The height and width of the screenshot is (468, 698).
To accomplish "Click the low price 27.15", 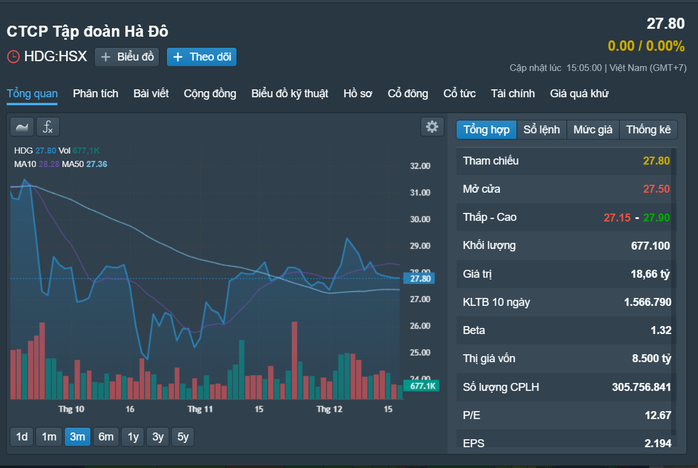I will click(x=617, y=218).
